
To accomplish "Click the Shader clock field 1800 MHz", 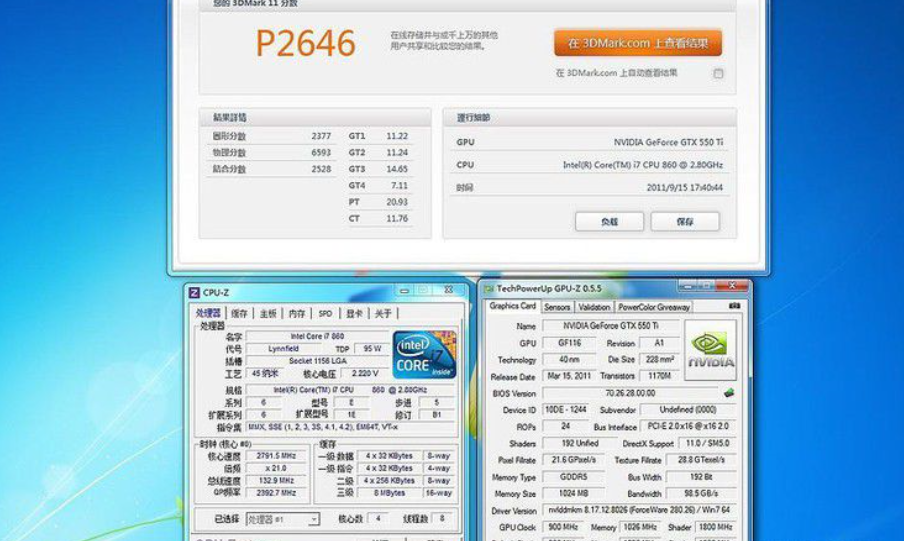I will [715, 527].
